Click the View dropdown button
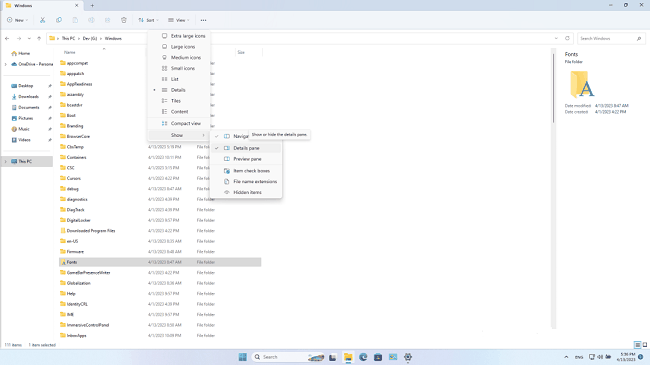The width and height of the screenshot is (650, 365). point(179,20)
